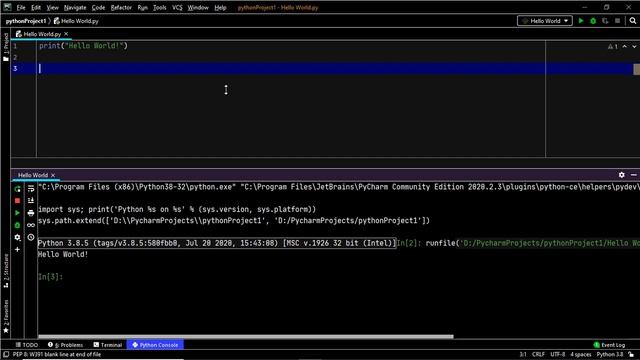Viewport: 640px width, 360px height.
Task: Open the Problems tool window
Action: point(65,345)
